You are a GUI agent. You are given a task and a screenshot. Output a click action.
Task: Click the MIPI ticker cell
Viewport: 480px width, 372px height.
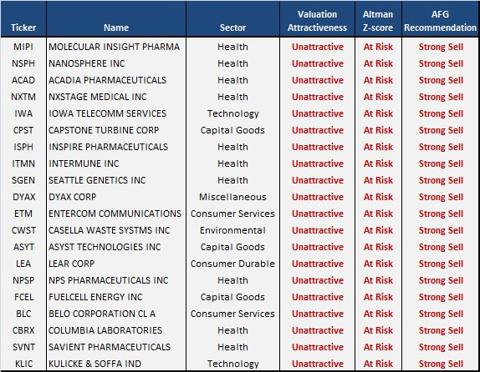[23, 47]
